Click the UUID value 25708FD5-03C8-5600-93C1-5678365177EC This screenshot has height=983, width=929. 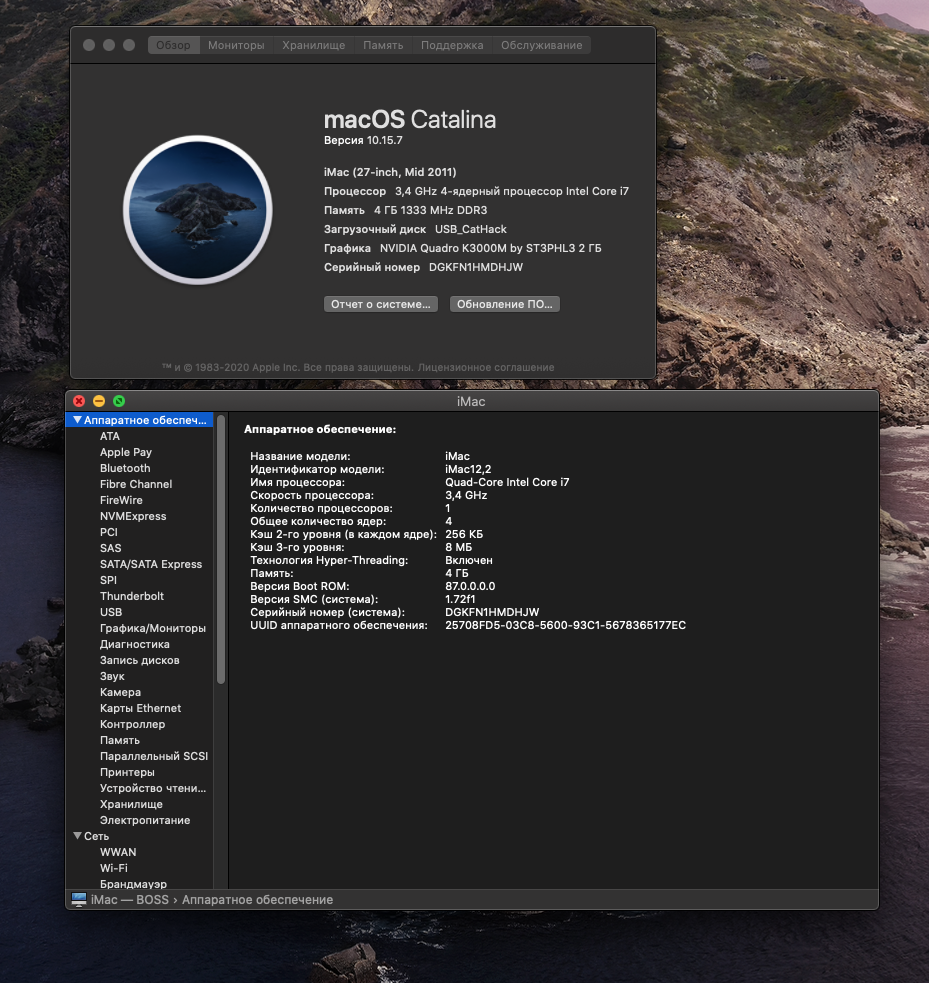(565, 625)
